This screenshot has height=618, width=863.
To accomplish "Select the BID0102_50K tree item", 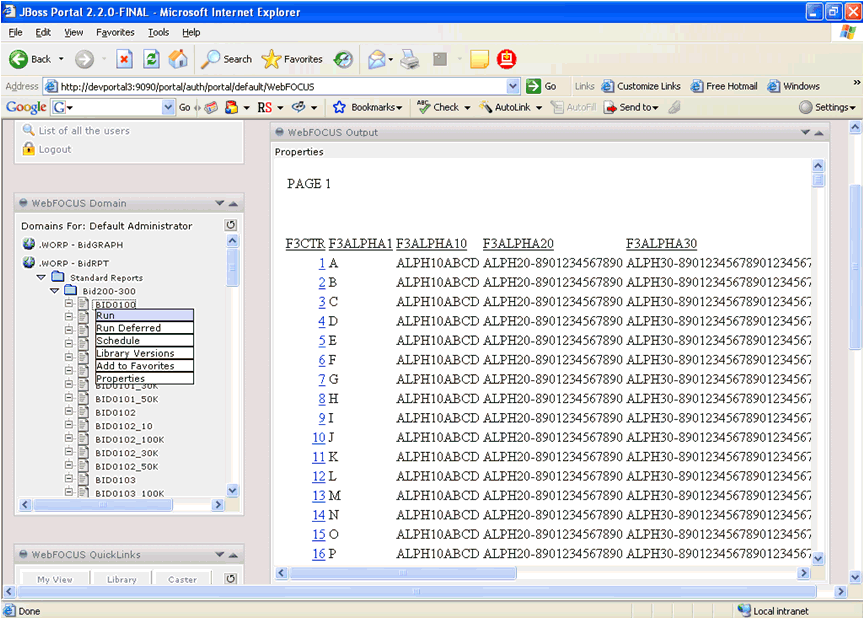I will (127, 466).
